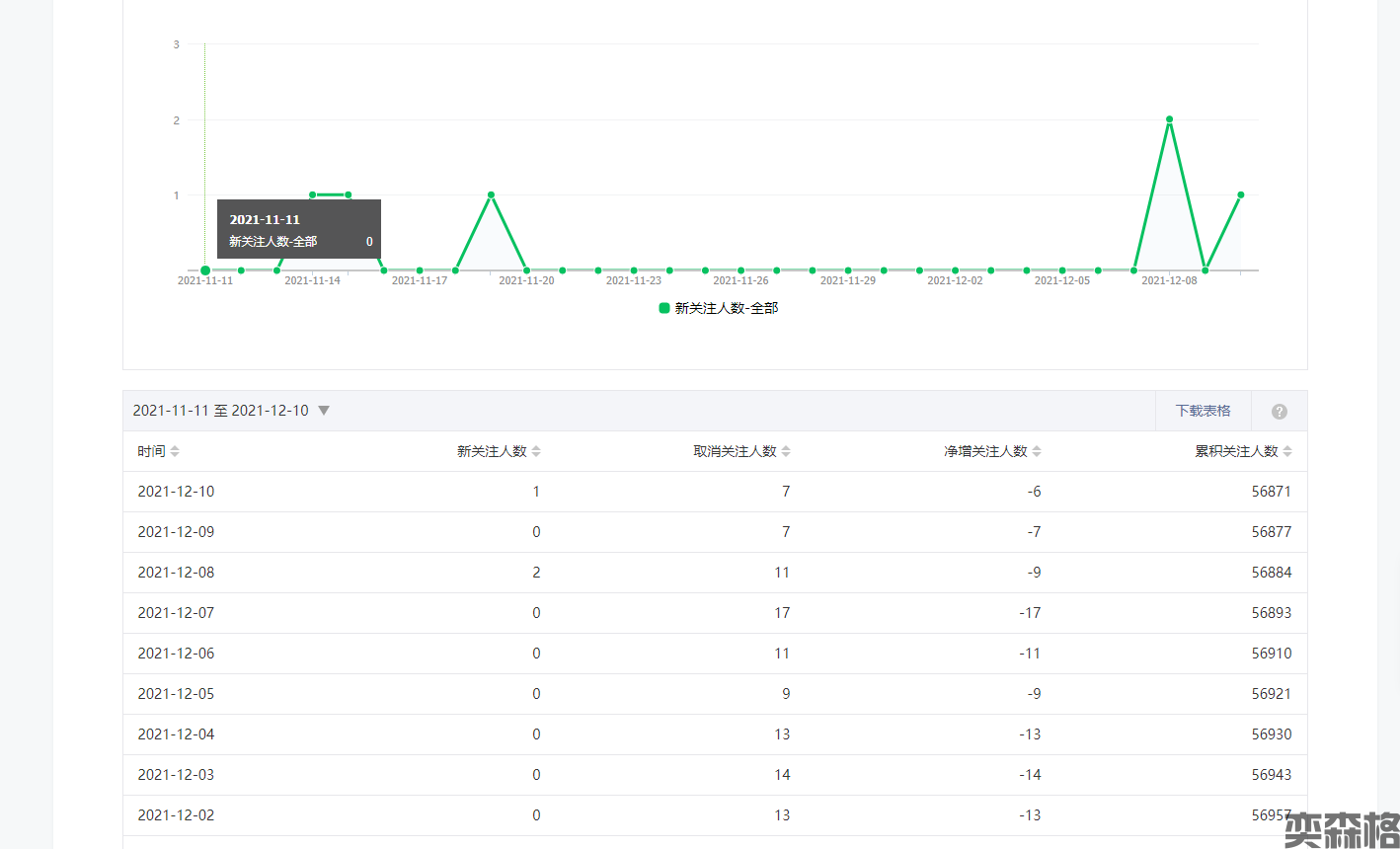Click the 2021-12-04 row date cell

[x=176, y=734]
